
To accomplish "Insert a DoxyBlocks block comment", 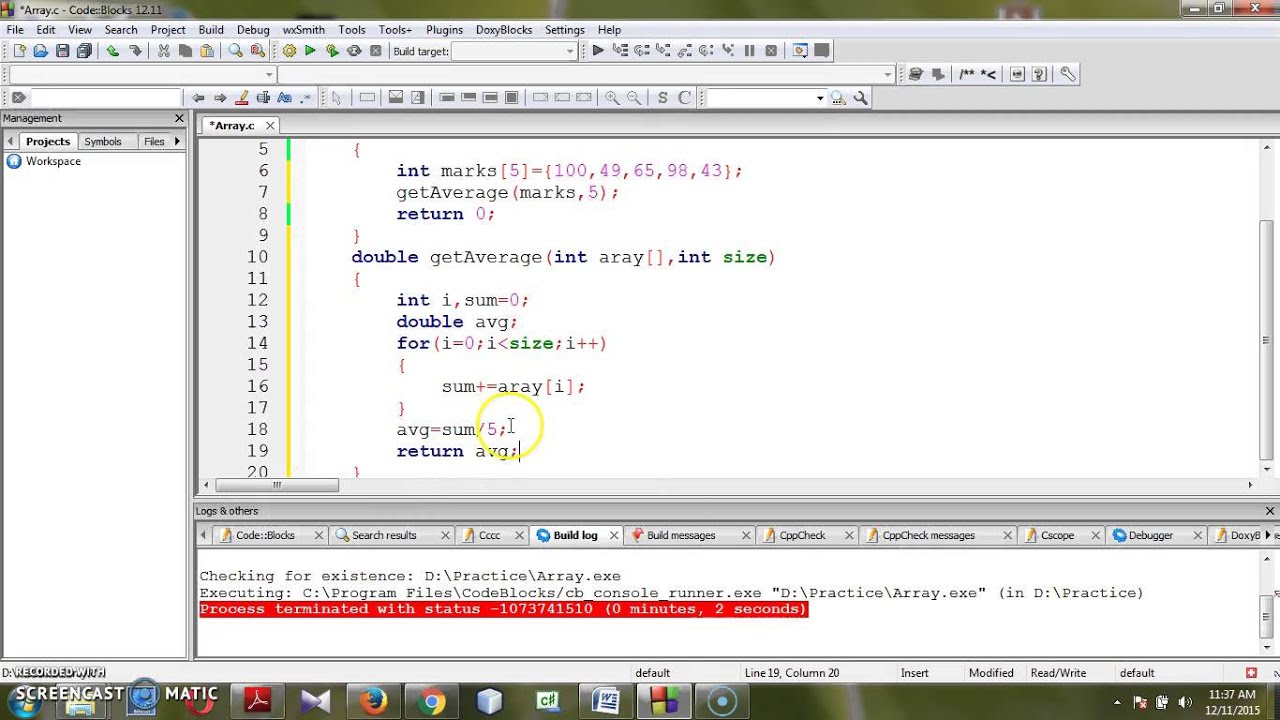I will click(x=967, y=74).
